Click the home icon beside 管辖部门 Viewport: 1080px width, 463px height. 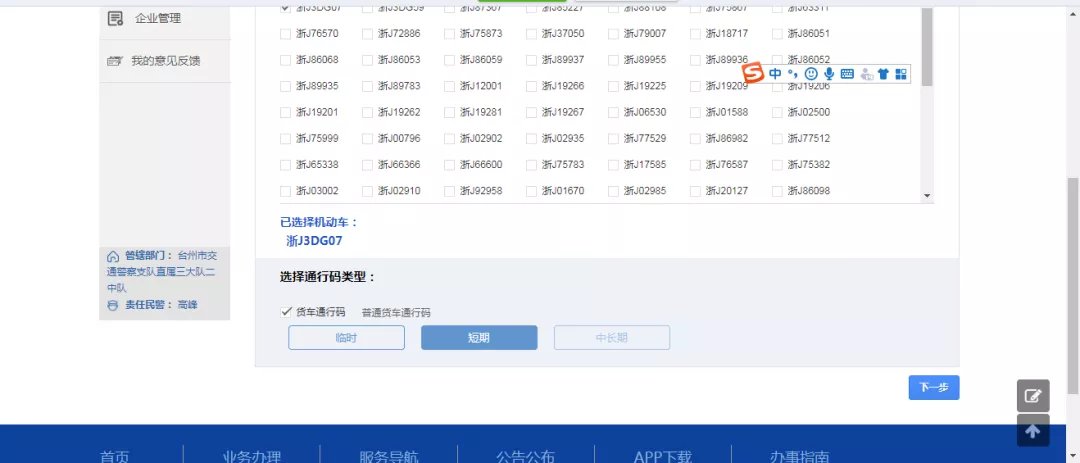pos(113,256)
